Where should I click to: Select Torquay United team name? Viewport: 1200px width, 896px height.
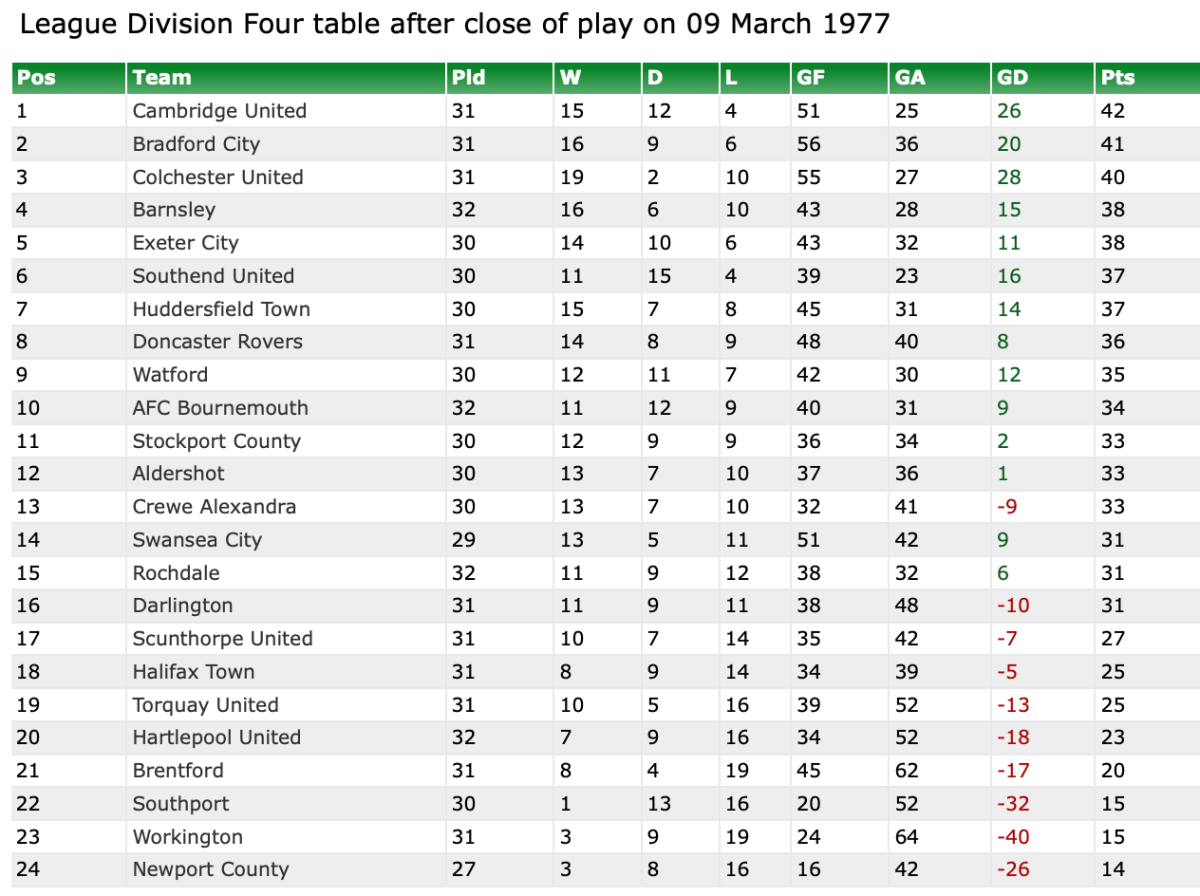pyautogui.click(x=205, y=705)
